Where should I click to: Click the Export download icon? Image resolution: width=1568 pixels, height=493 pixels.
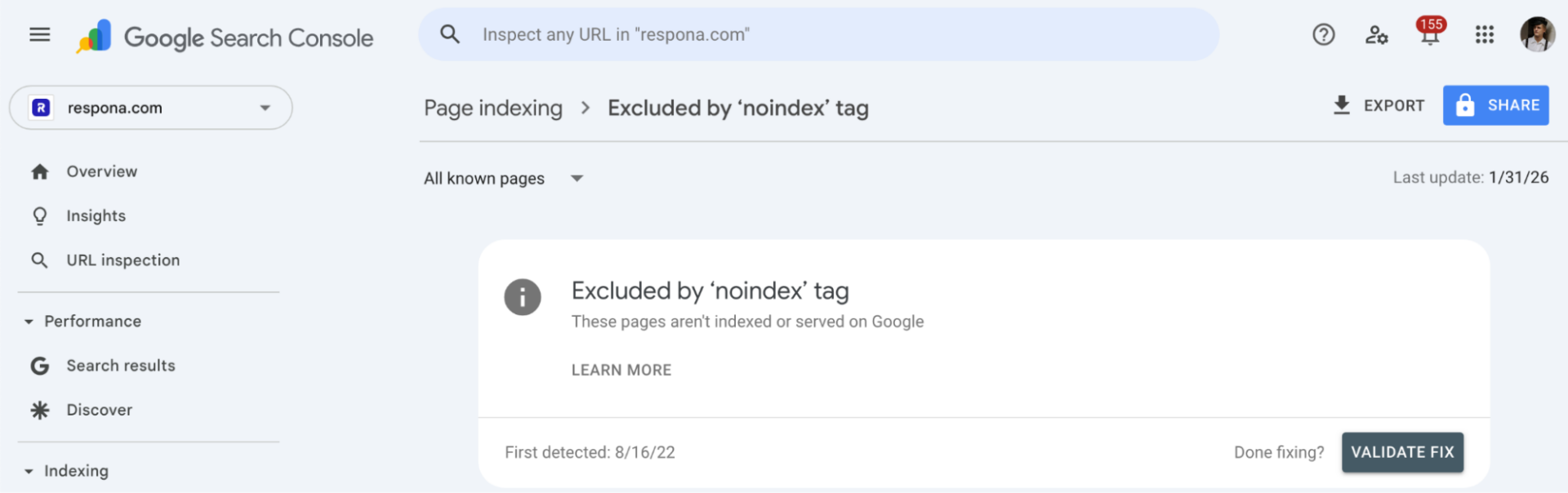pyautogui.click(x=1341, y=105)
